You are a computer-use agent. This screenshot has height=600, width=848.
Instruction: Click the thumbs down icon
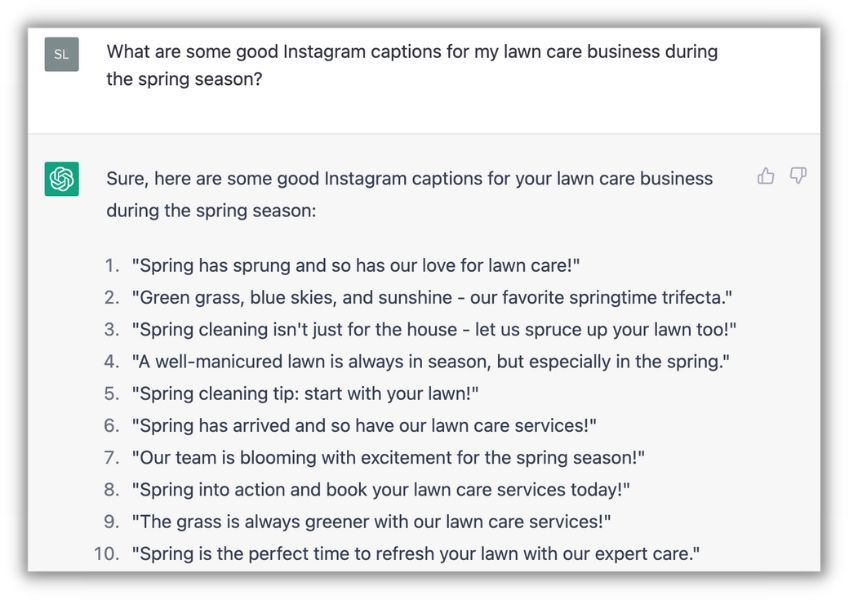798,176
